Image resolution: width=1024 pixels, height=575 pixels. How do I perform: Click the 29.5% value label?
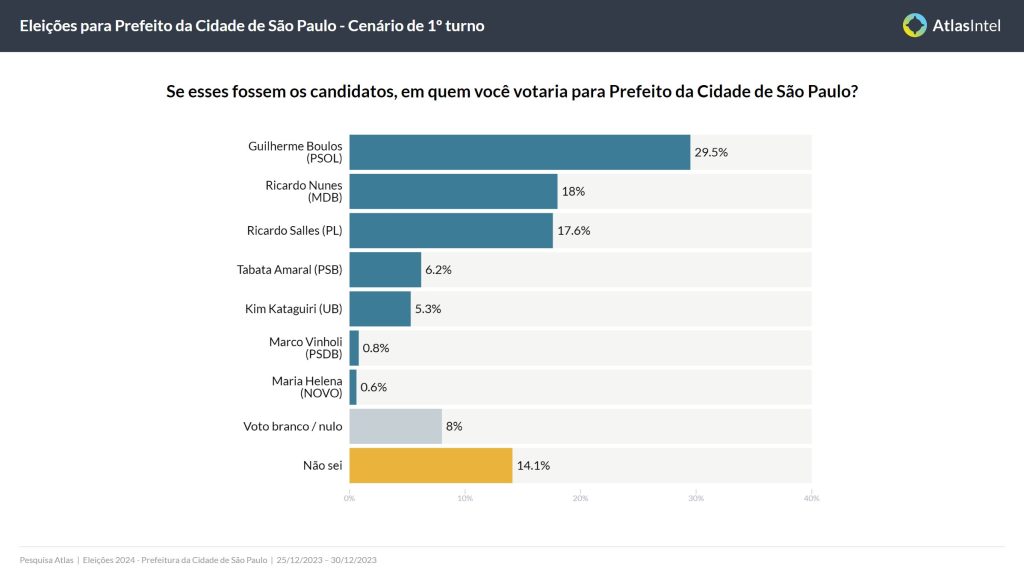[711, 153]
